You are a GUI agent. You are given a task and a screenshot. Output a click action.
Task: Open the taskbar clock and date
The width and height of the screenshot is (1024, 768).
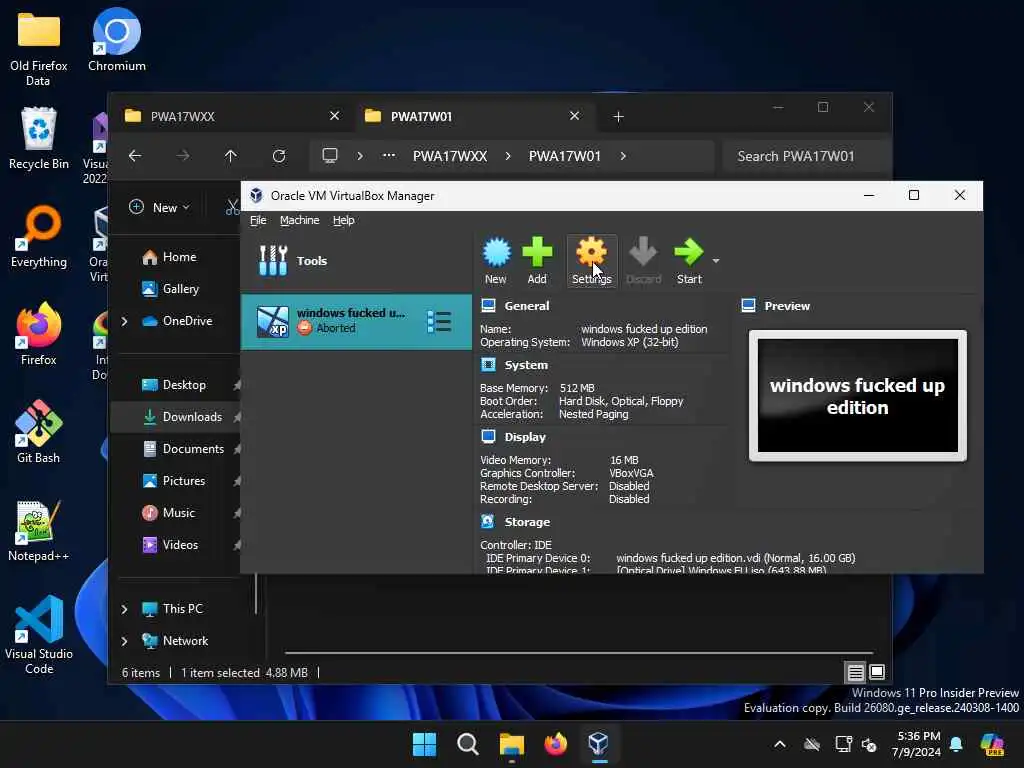(x=917, y=744)
